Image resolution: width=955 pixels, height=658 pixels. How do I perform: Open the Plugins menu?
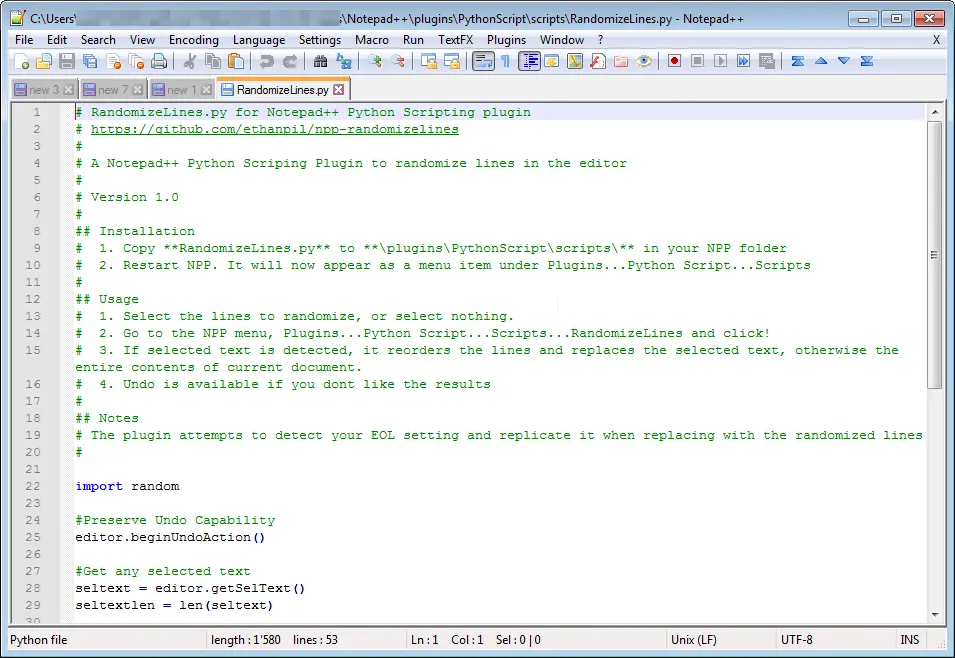(506, 40)
